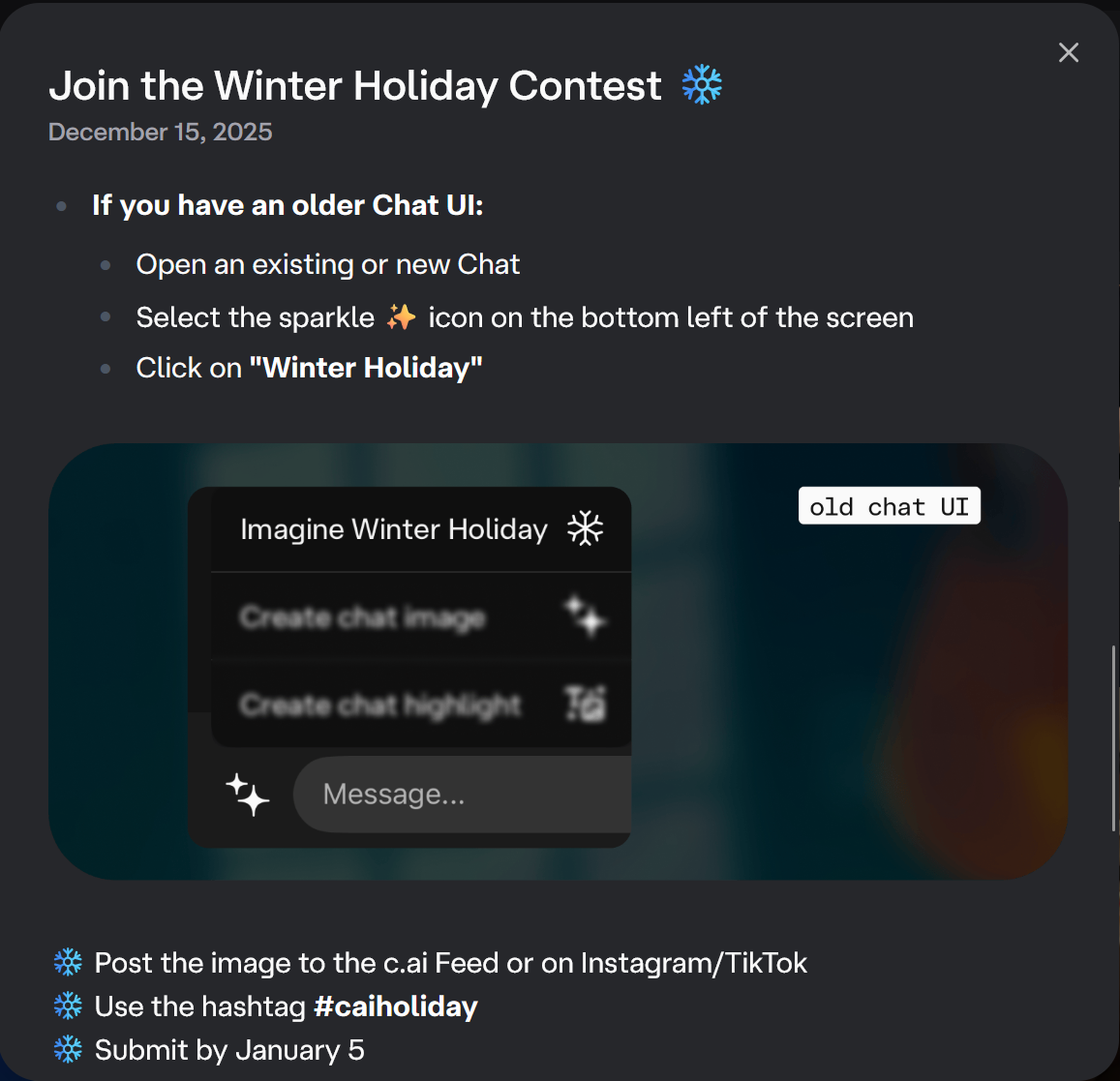Click the sparkle emoji in the instructions
This screenshot has height=1081, width=1120.
(401, 316)
